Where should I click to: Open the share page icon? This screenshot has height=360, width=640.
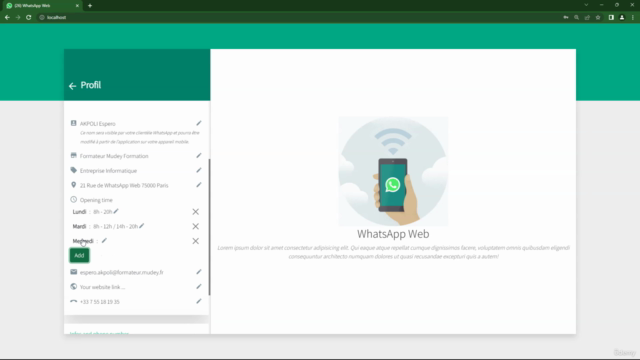coord(587,17)
